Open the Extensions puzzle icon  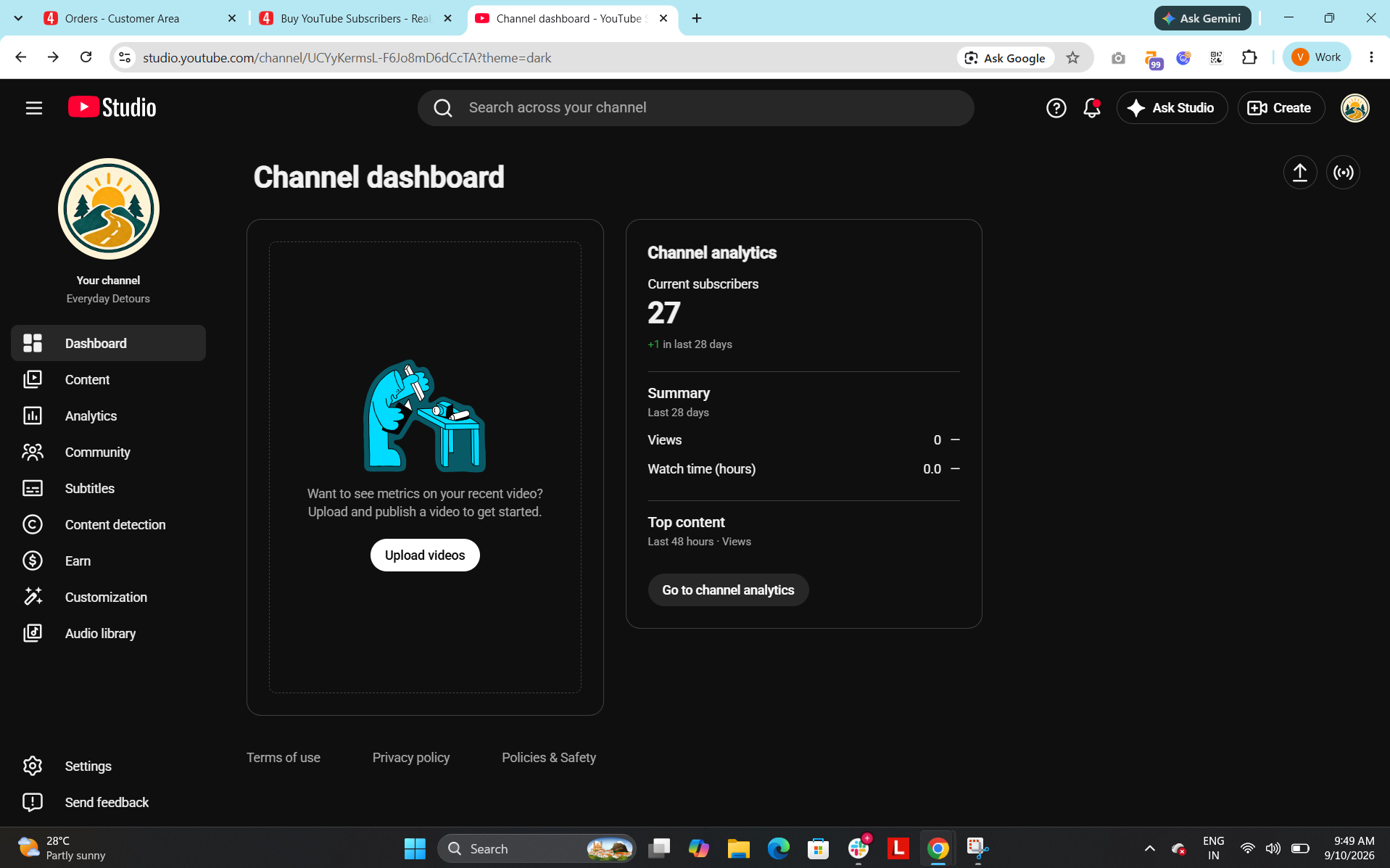click(x=1249, y=57)
